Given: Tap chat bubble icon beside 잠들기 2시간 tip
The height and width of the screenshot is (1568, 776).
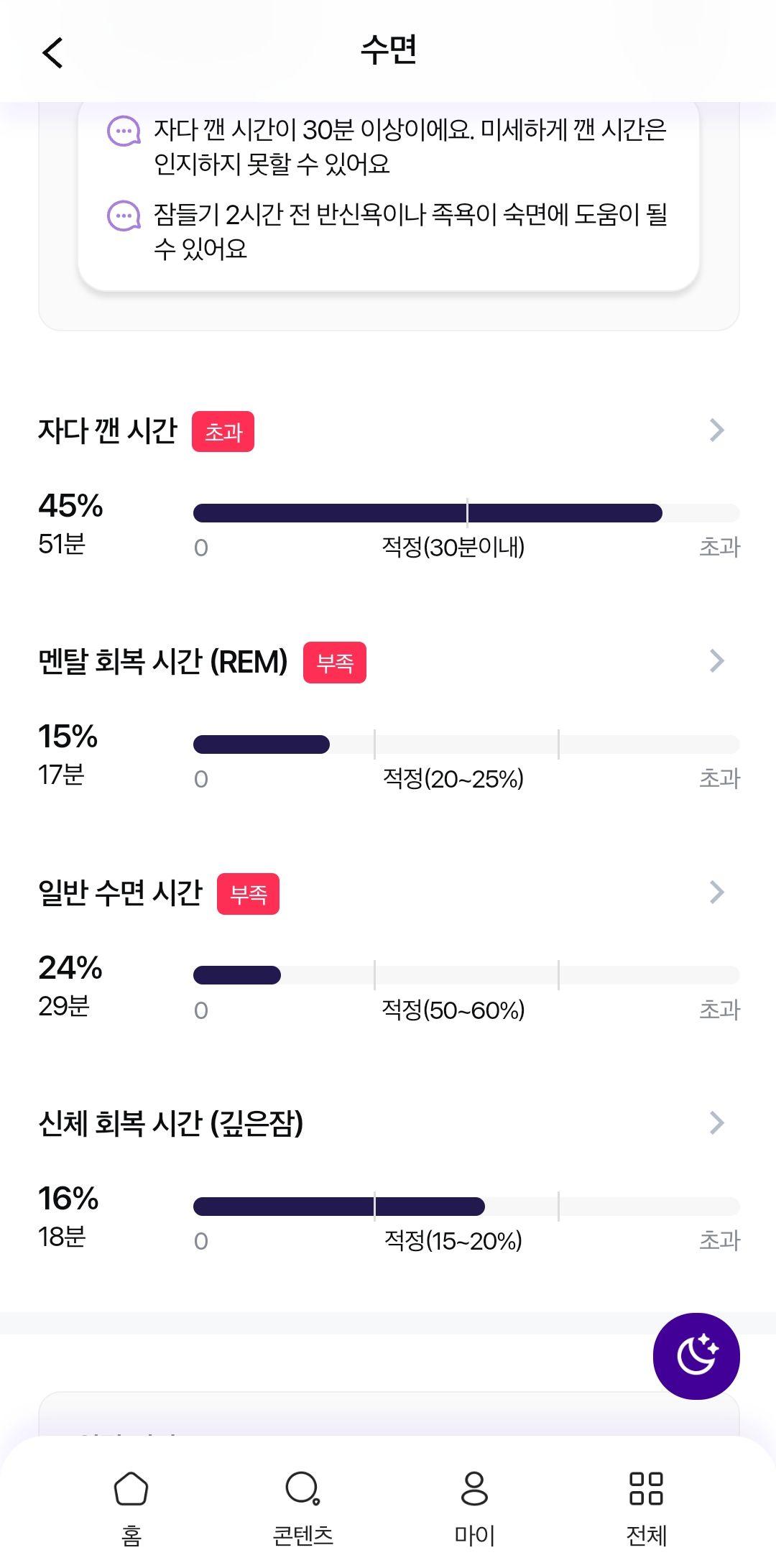Looking at the screenshot, I should 124,216.
